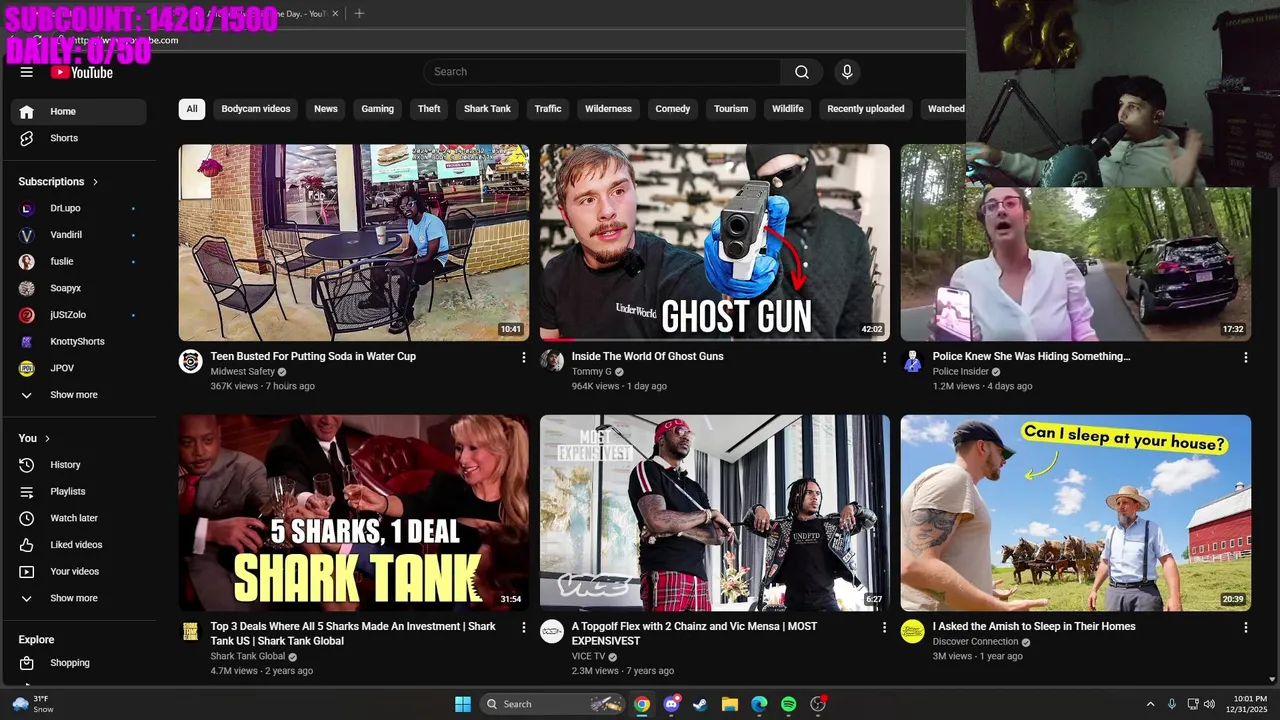Screen dimensions: 1280x720
Task: Open VICE TV channel avatar
Action: tap(552, 631)
